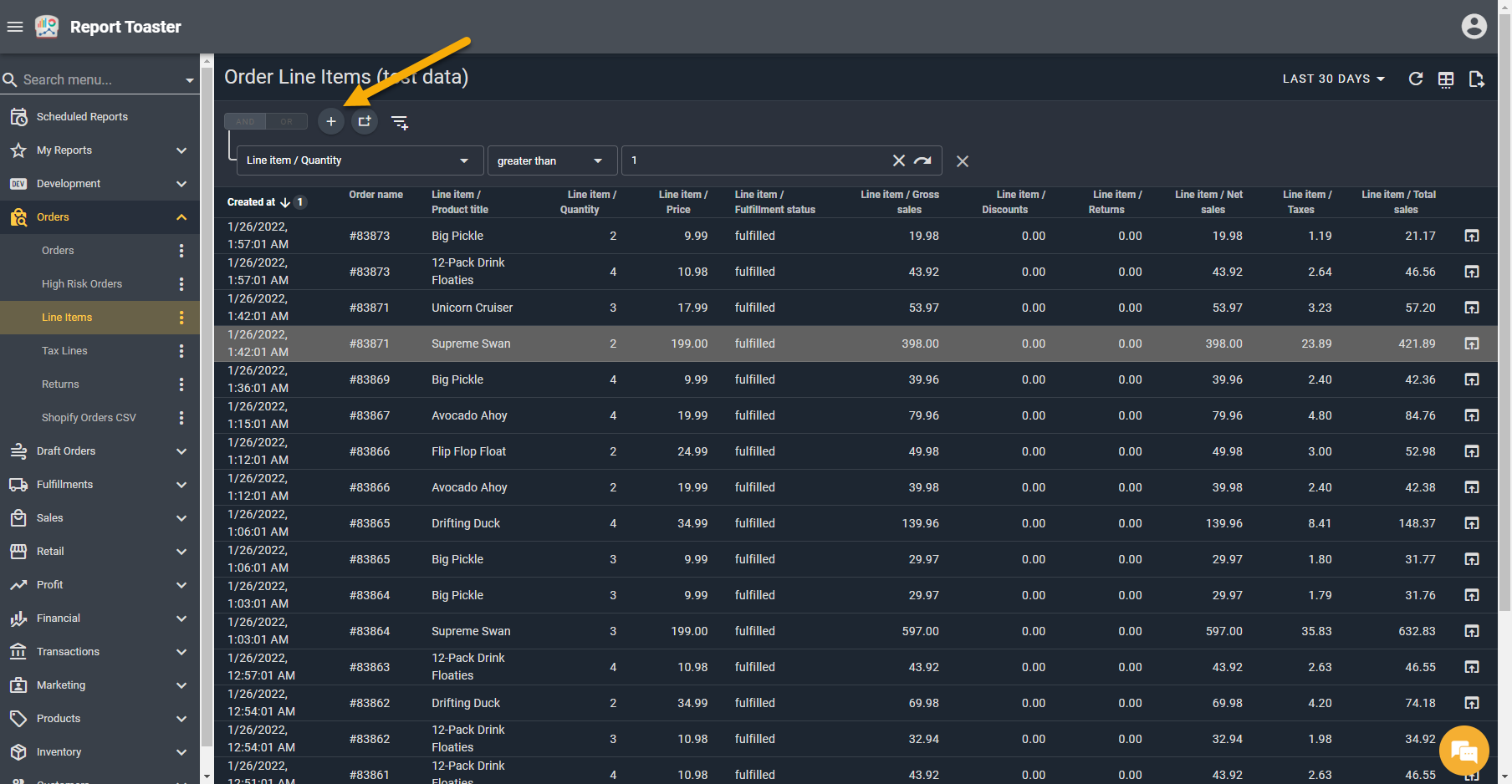
Task: Select High Risk Orders menu item
Action: 82,284
